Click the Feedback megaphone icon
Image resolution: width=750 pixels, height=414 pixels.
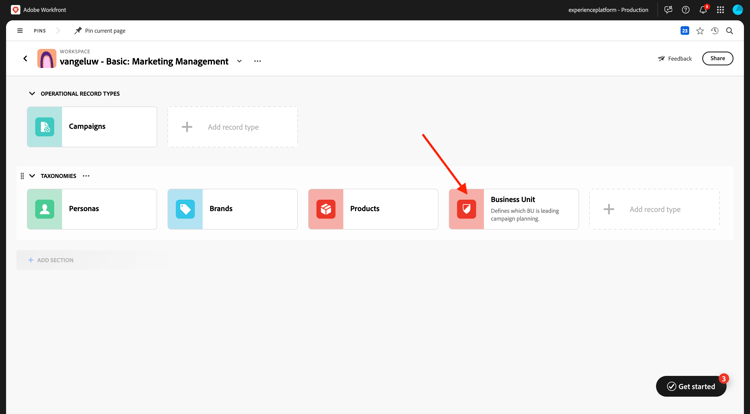(x=662, y=58)
